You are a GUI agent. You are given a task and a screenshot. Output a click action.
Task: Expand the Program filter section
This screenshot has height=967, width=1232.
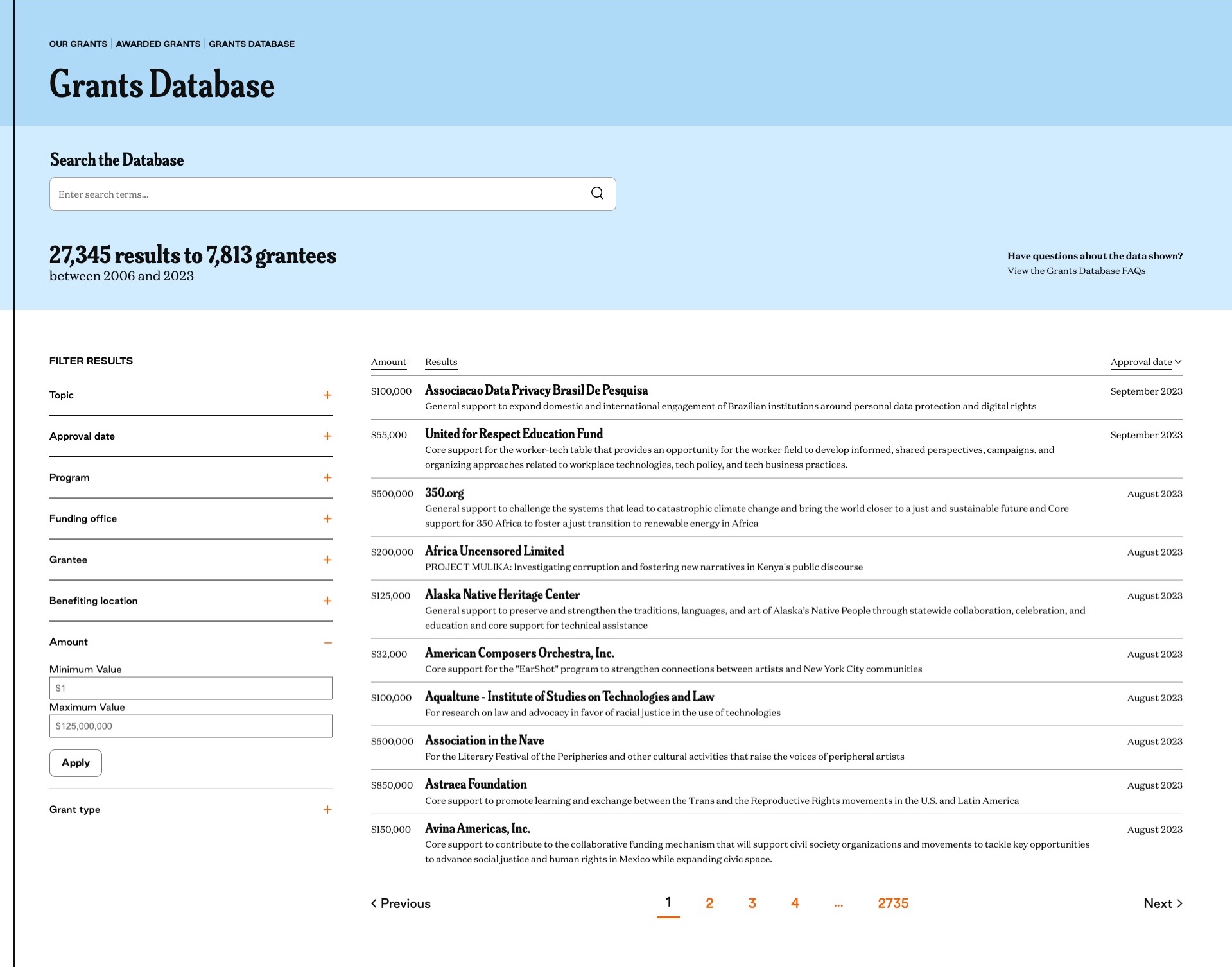point(327,477)
